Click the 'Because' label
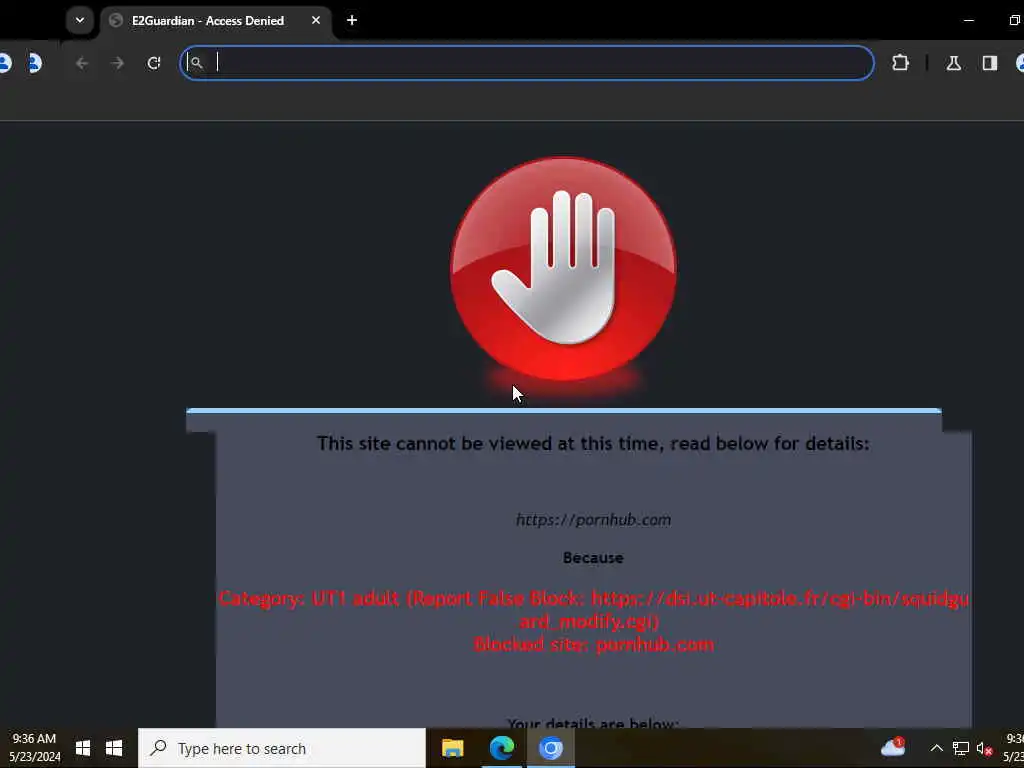 [593, 558]
